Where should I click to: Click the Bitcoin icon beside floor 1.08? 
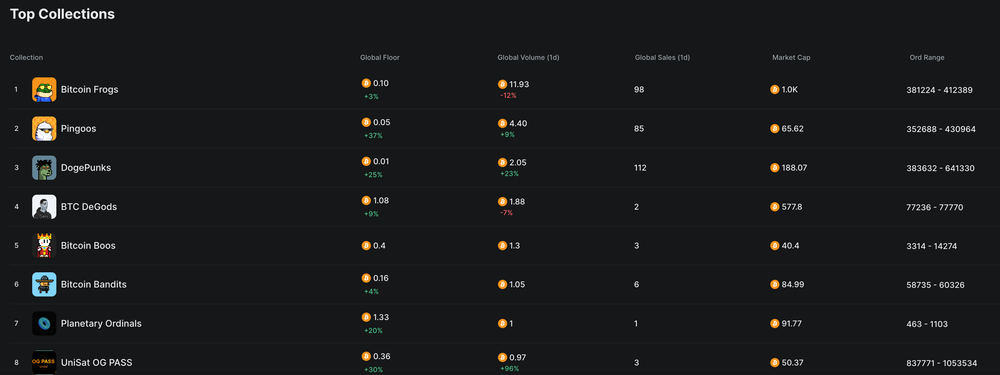(x=366, y=200)
